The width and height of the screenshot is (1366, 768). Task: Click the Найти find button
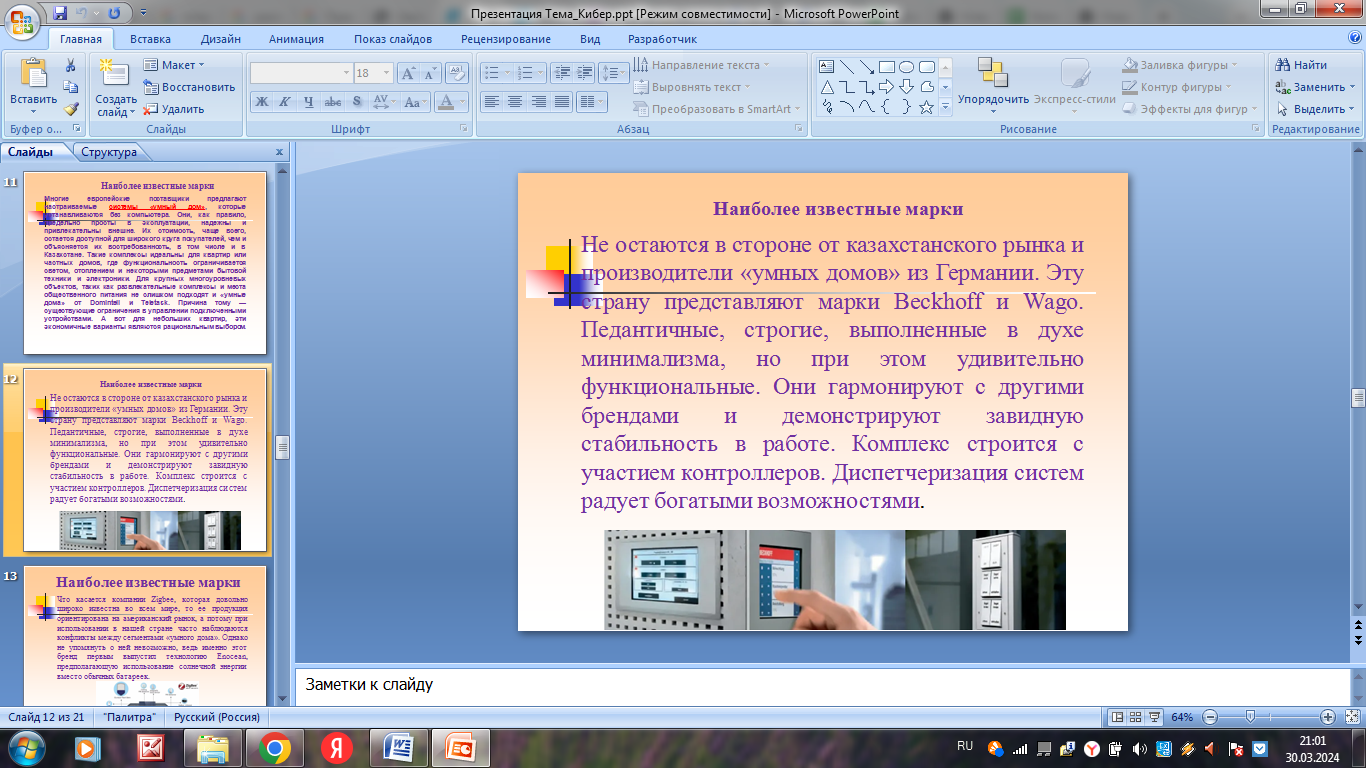[1301, 65]
